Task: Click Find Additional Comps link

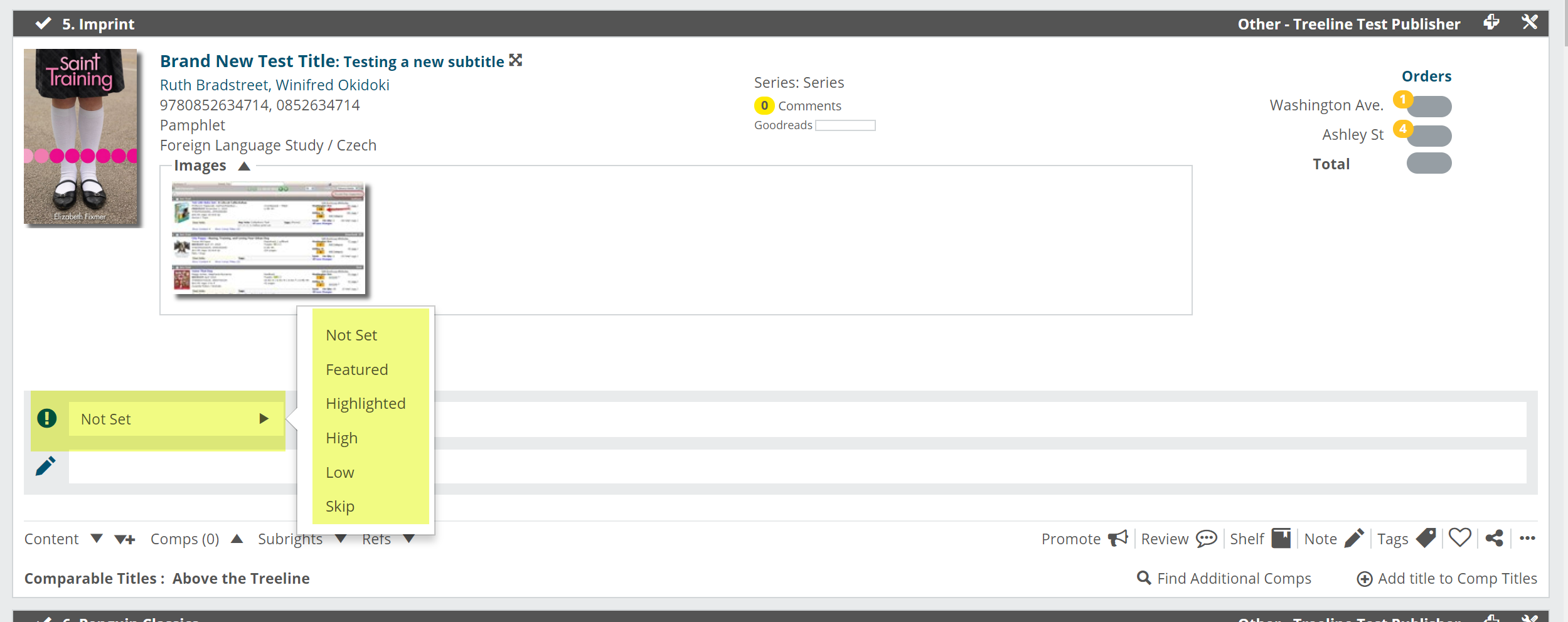Action: click(x=1234, y=578)
